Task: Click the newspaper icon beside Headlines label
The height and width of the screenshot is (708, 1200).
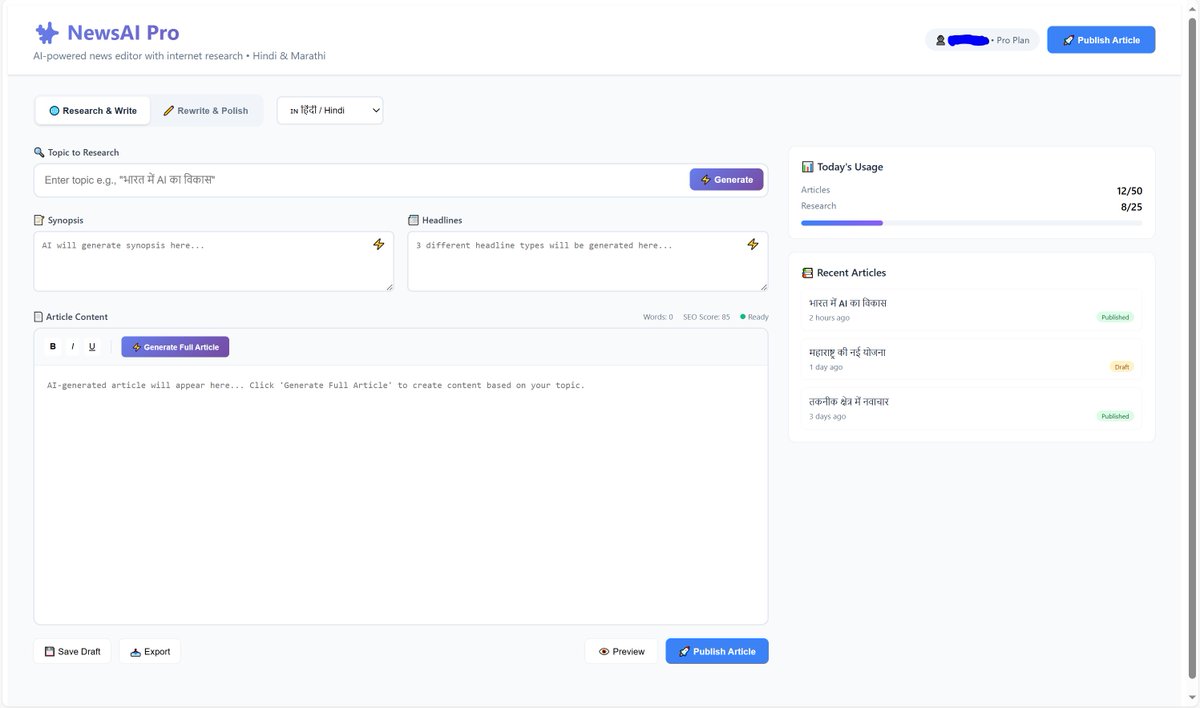Action: [x=413, y=219]
